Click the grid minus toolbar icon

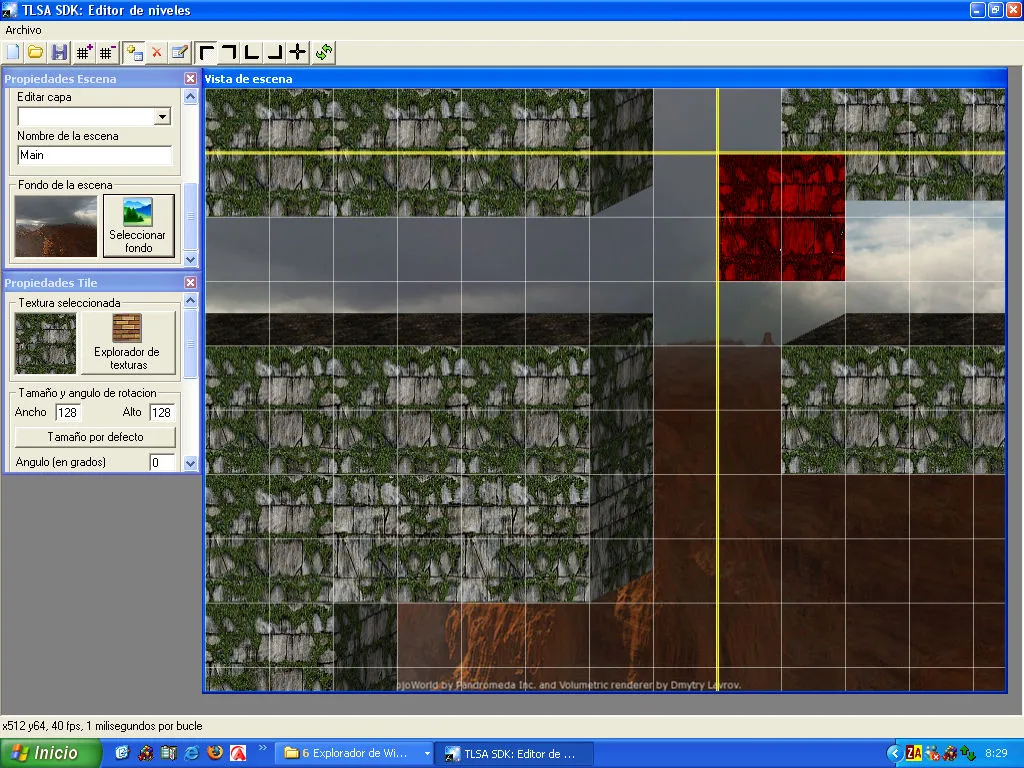[108, 52]
